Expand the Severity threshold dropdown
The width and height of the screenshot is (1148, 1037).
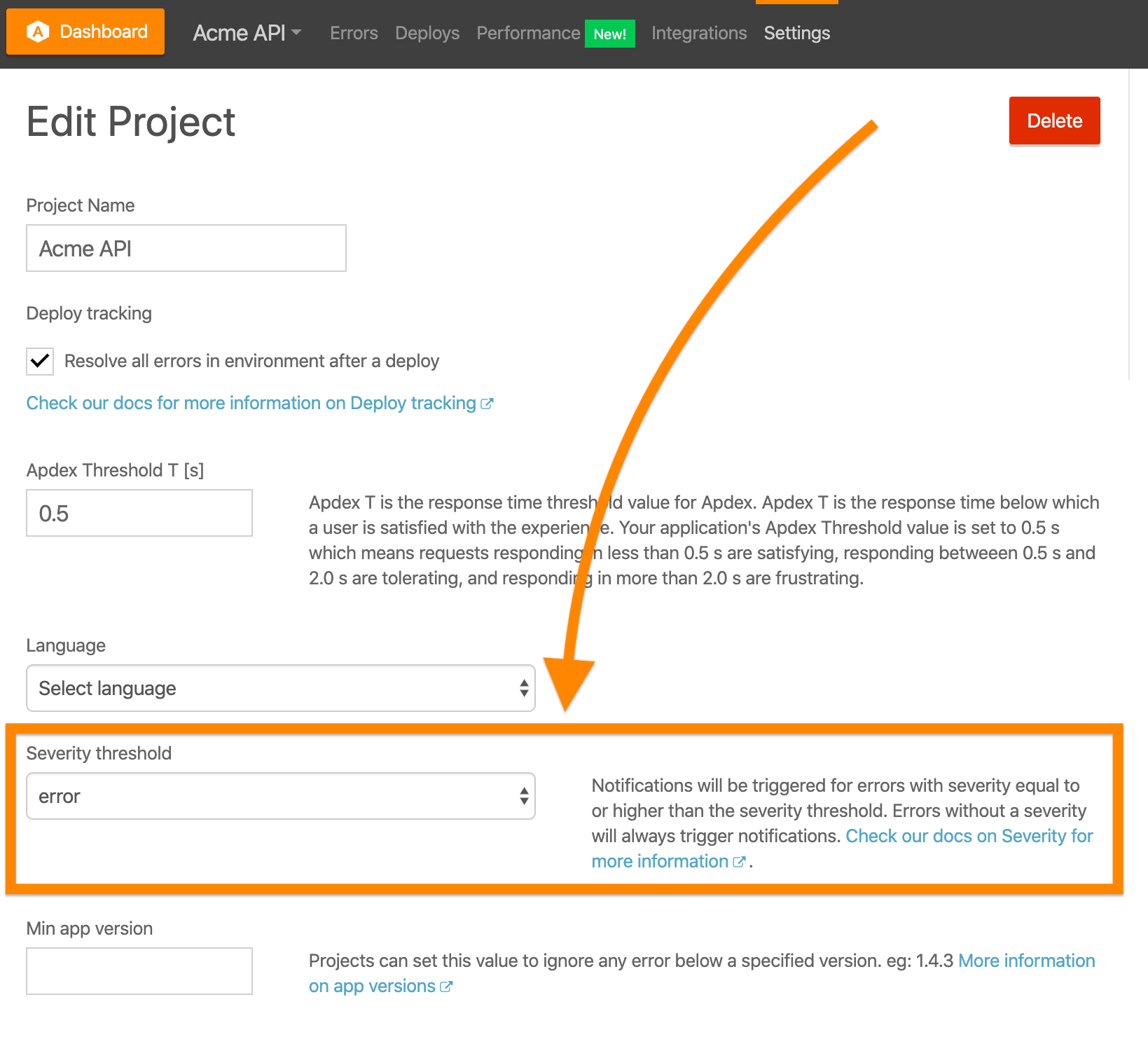[280, 796]
